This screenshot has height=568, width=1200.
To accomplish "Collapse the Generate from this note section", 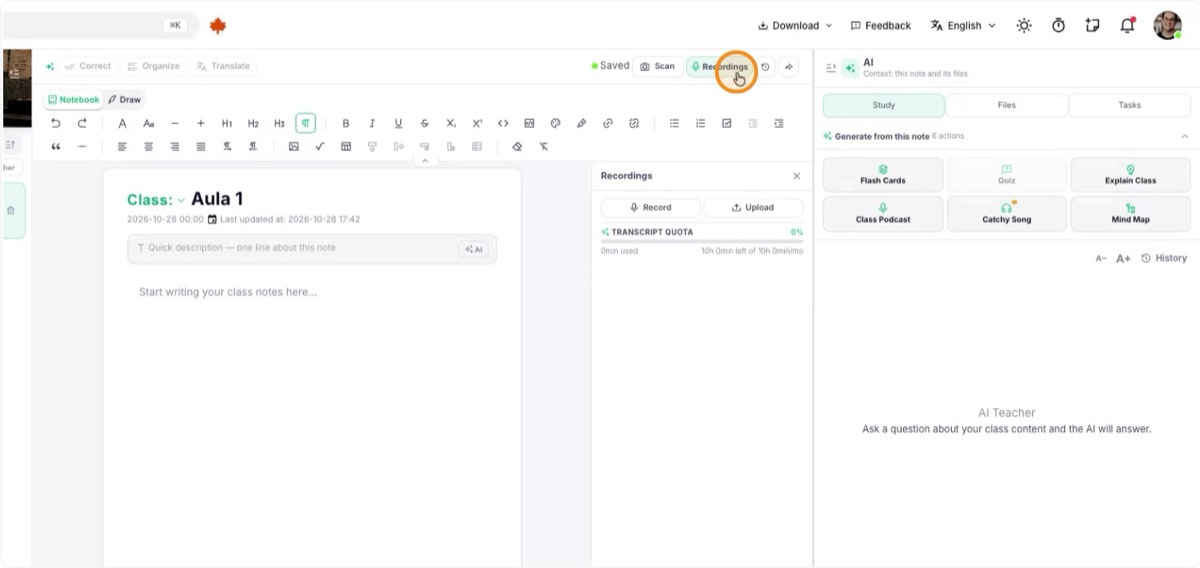I will click(x=1185, y=136).
